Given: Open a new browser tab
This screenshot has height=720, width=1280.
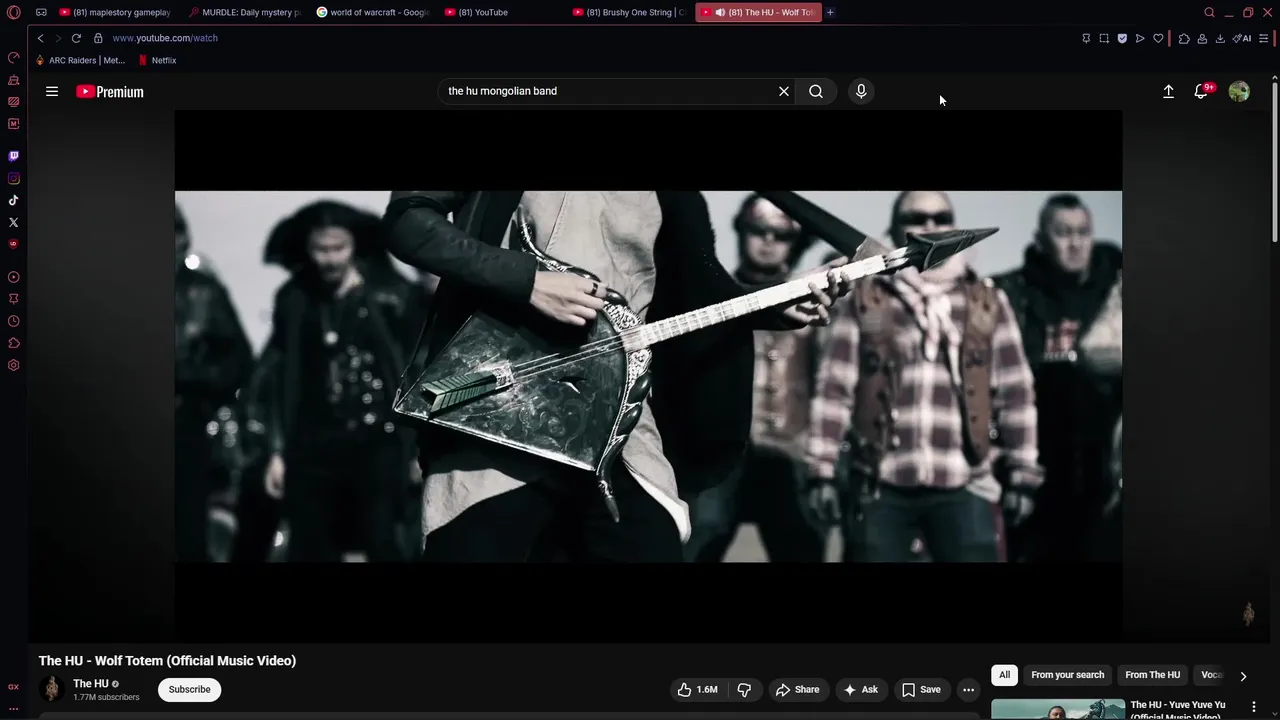Looking at the screenshot, I should tap(830, 12).
